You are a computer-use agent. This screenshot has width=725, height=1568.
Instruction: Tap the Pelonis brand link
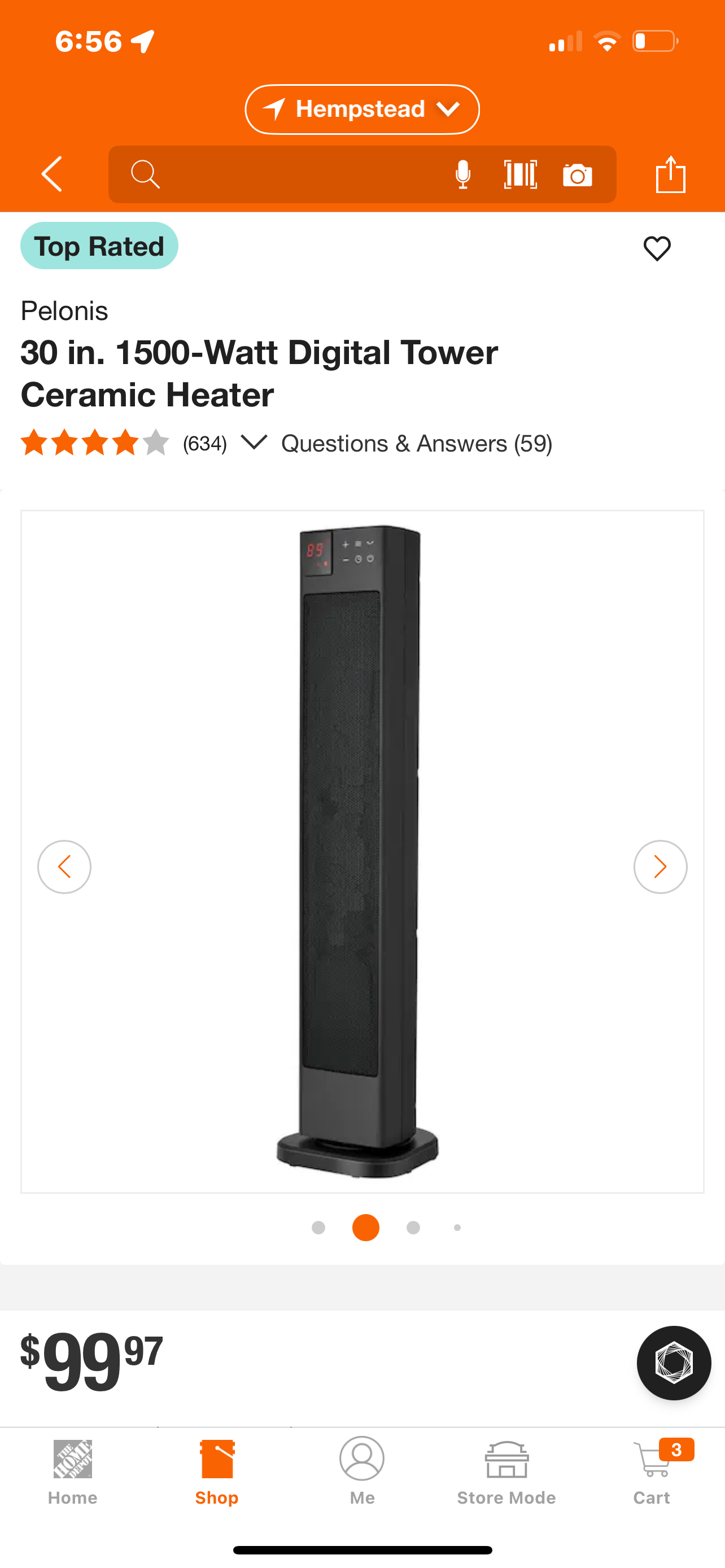[64, 310]
